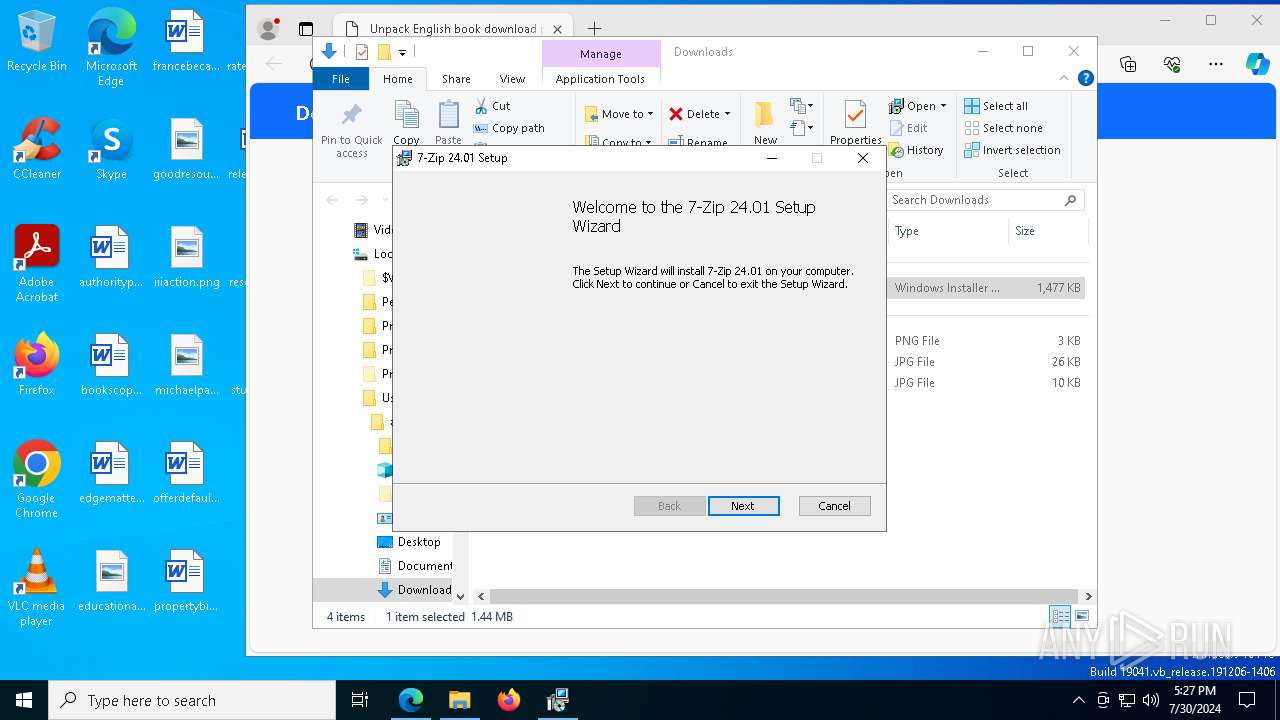
Task: Open the Copilot icon in Edge
Action: point(1257,64)
